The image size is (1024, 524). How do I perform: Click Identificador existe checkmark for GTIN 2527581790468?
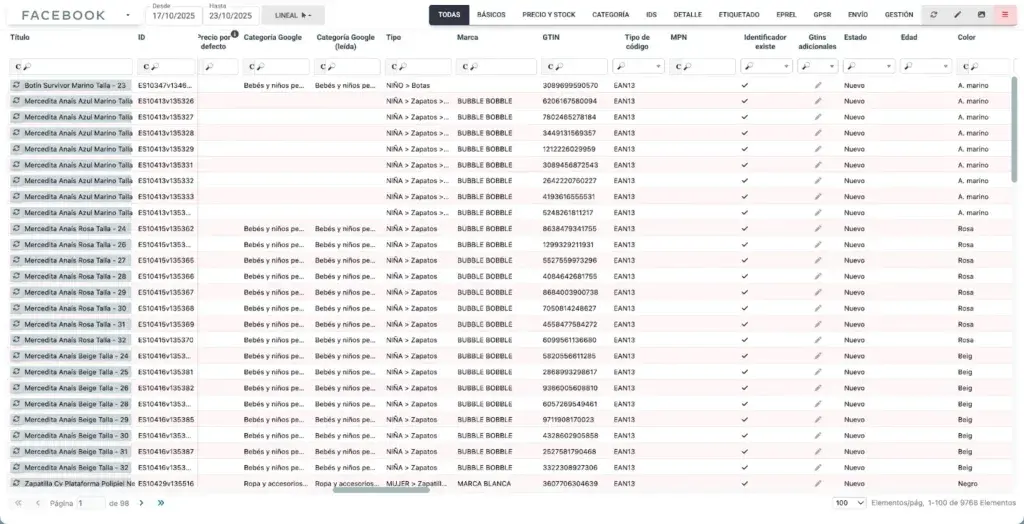tap(745, 451)
